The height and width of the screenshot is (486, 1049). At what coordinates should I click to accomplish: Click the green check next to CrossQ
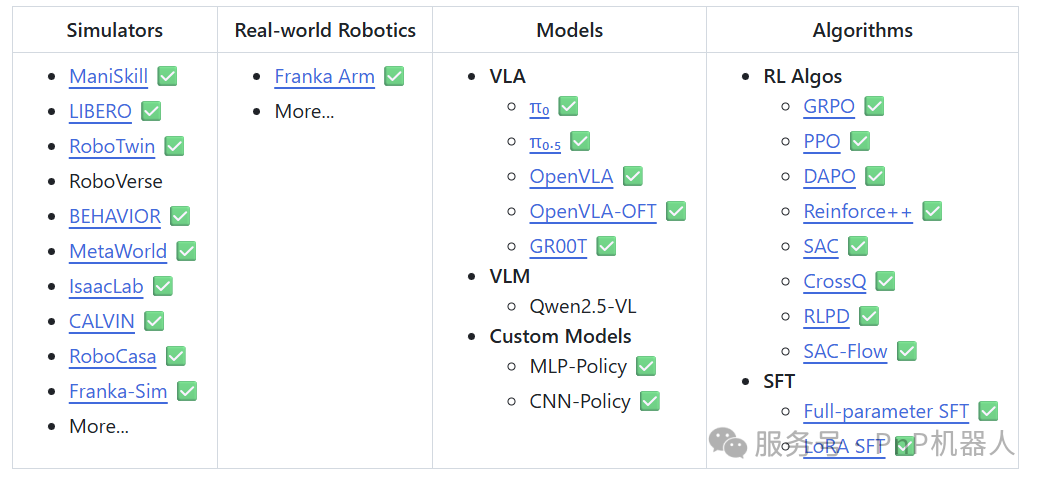coord(885,281)
